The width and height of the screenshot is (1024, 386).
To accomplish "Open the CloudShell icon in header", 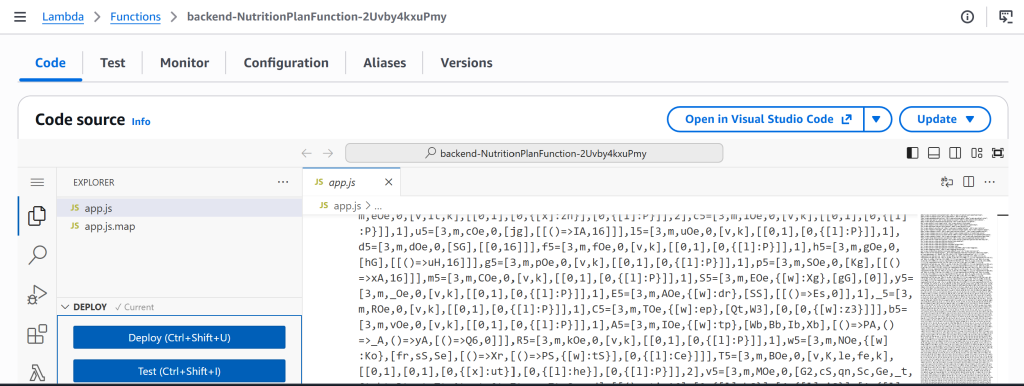I will pyautogui.click(x=1006, y=17).
